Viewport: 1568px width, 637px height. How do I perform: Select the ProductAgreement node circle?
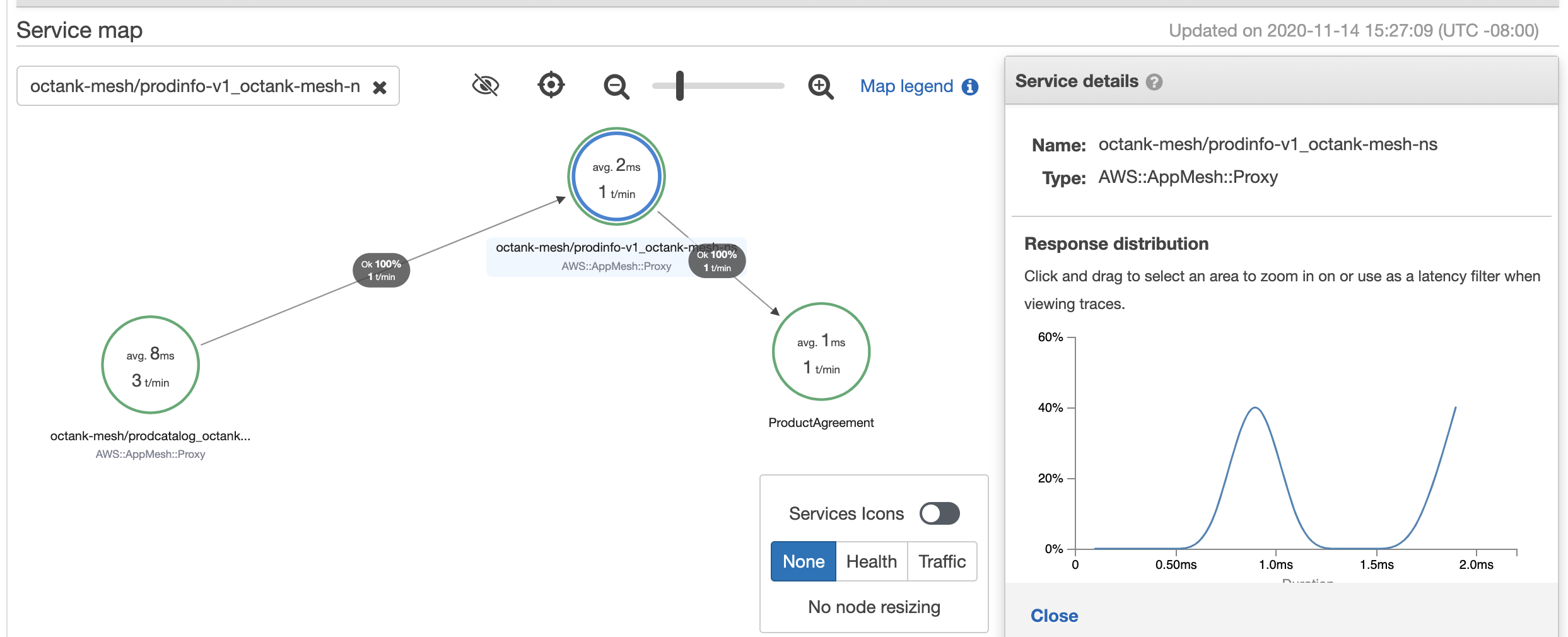821,351
